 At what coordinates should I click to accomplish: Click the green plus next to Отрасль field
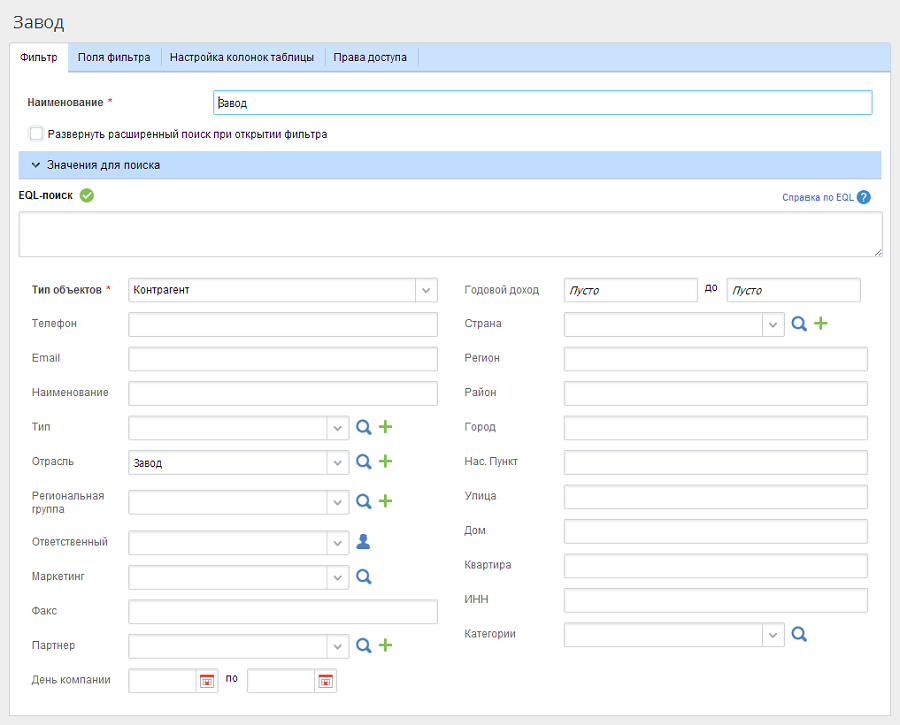pyautogui.click(x=385, y=462)
